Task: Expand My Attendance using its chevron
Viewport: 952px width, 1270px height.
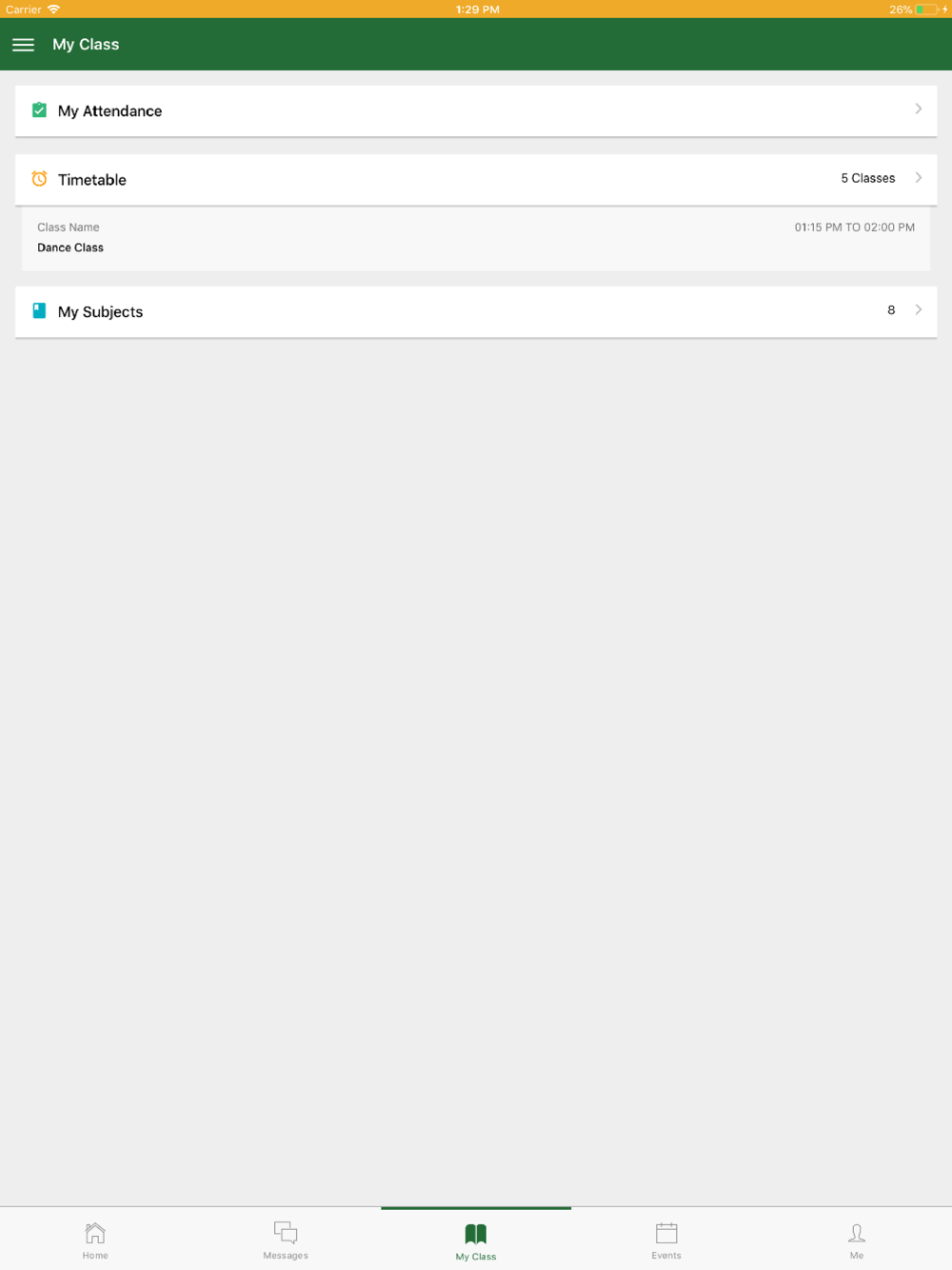Action: click(919, 109)
